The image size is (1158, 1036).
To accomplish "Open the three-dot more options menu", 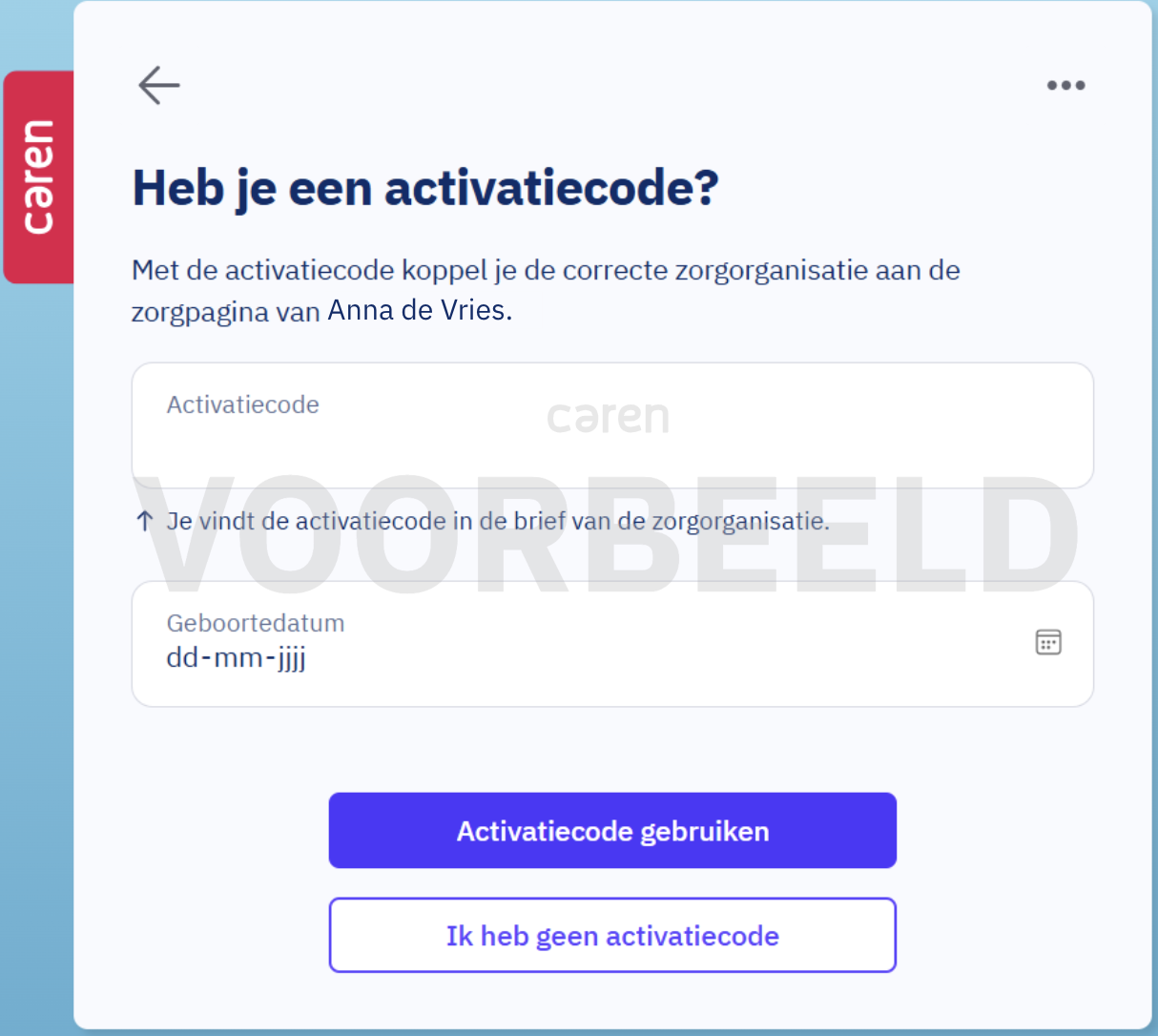I will 1065,85.
